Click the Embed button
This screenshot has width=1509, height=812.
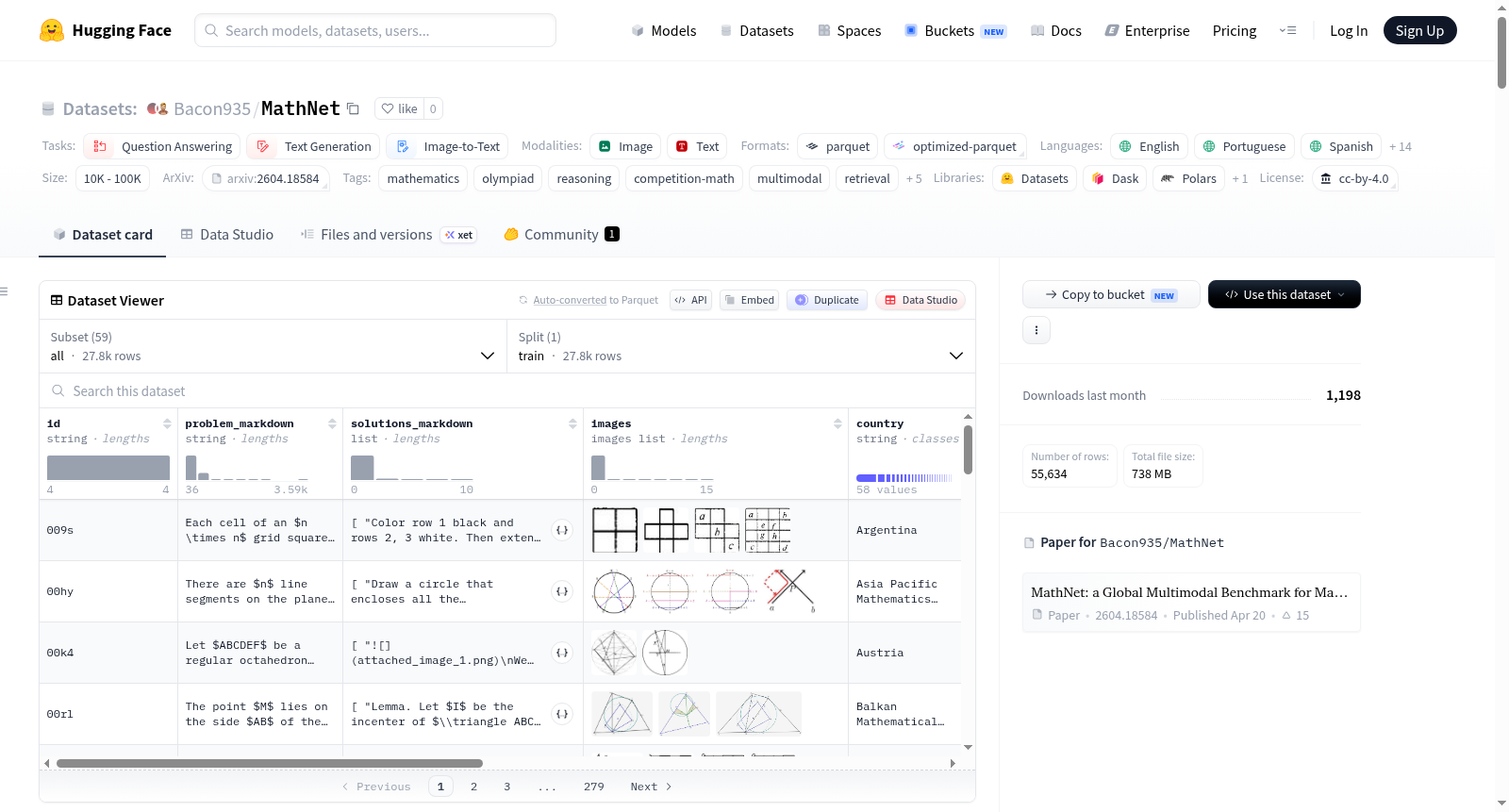pyautogui.click(x=749, y=300)
